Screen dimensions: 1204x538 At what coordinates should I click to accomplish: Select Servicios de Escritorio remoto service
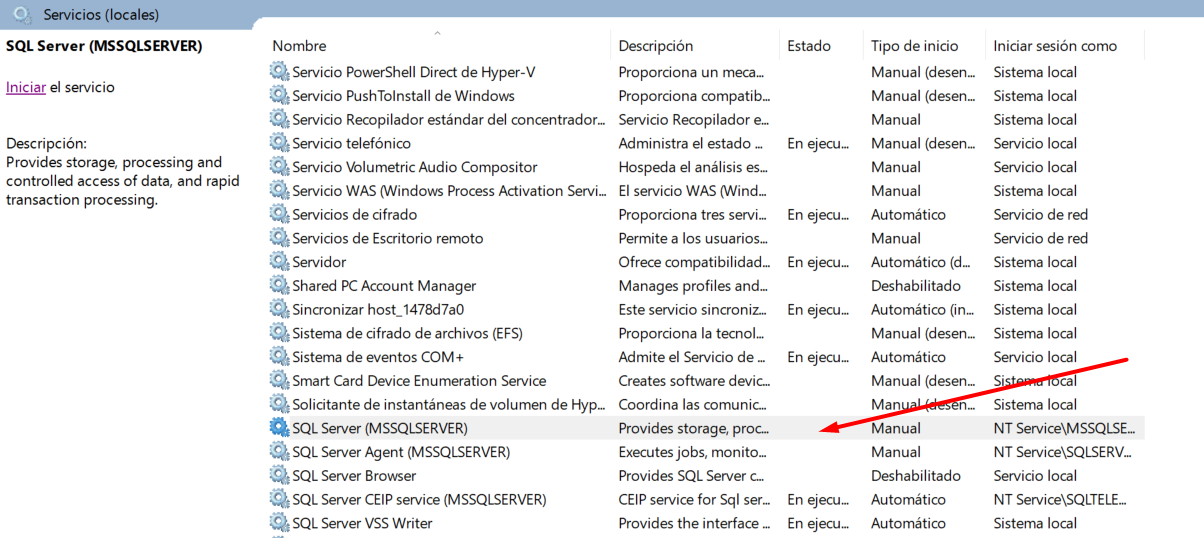387,239
